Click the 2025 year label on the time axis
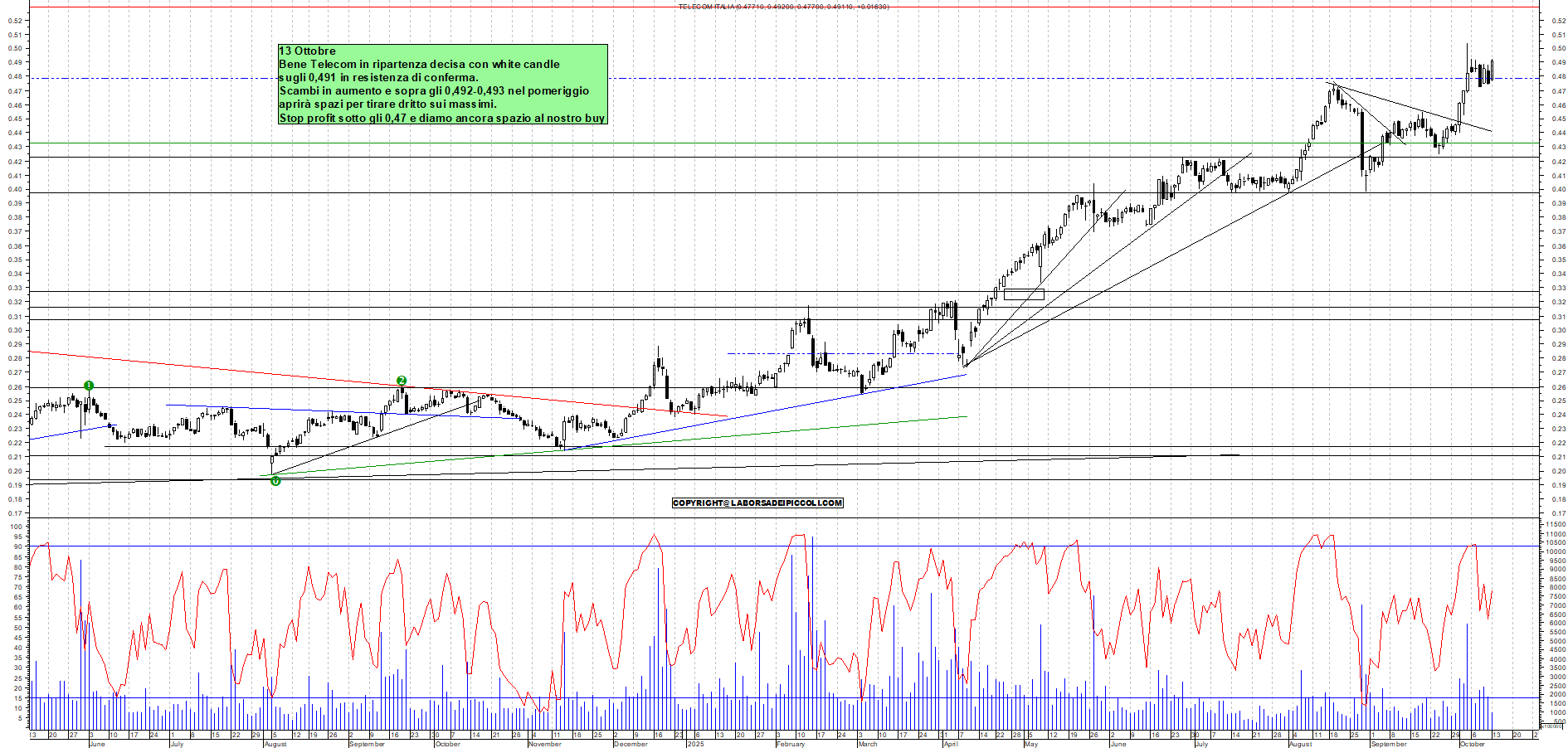This screenshot has width=1568, height=748. click(695, 744)
